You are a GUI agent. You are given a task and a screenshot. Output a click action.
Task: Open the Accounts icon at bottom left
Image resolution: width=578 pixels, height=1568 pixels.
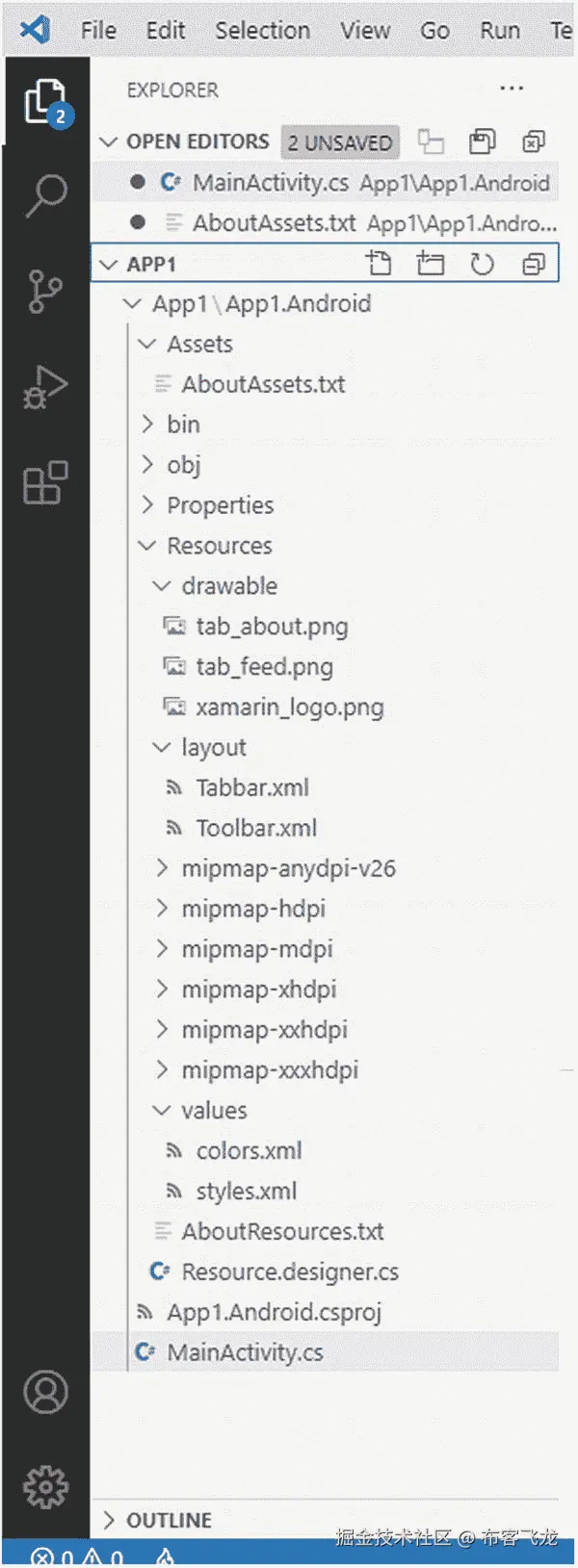coord(42,1390)
